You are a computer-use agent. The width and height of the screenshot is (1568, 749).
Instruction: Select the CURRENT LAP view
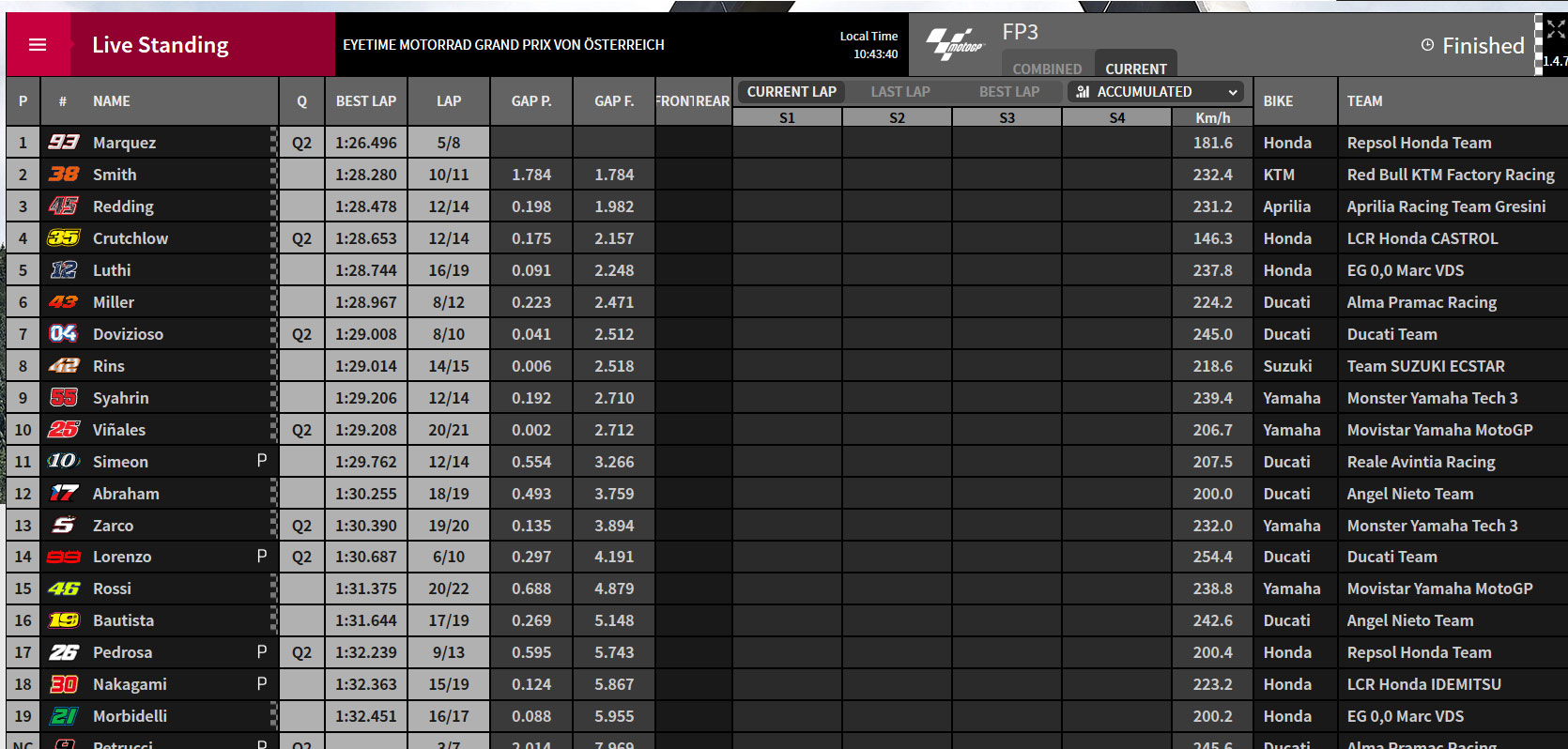792,92
